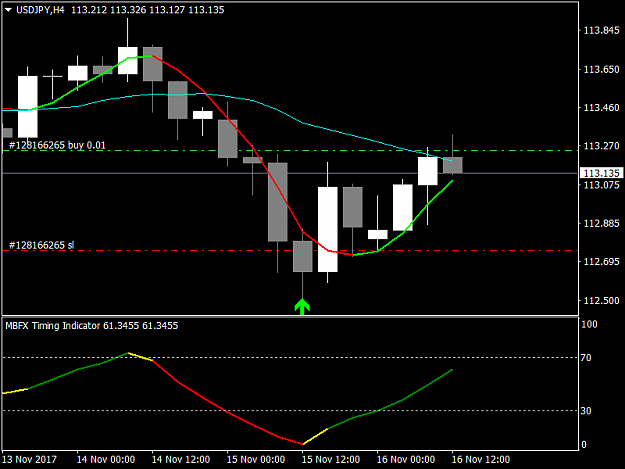Click the current price tag 113.135
This screenshot has height=469, width=625.
(602, 173)
